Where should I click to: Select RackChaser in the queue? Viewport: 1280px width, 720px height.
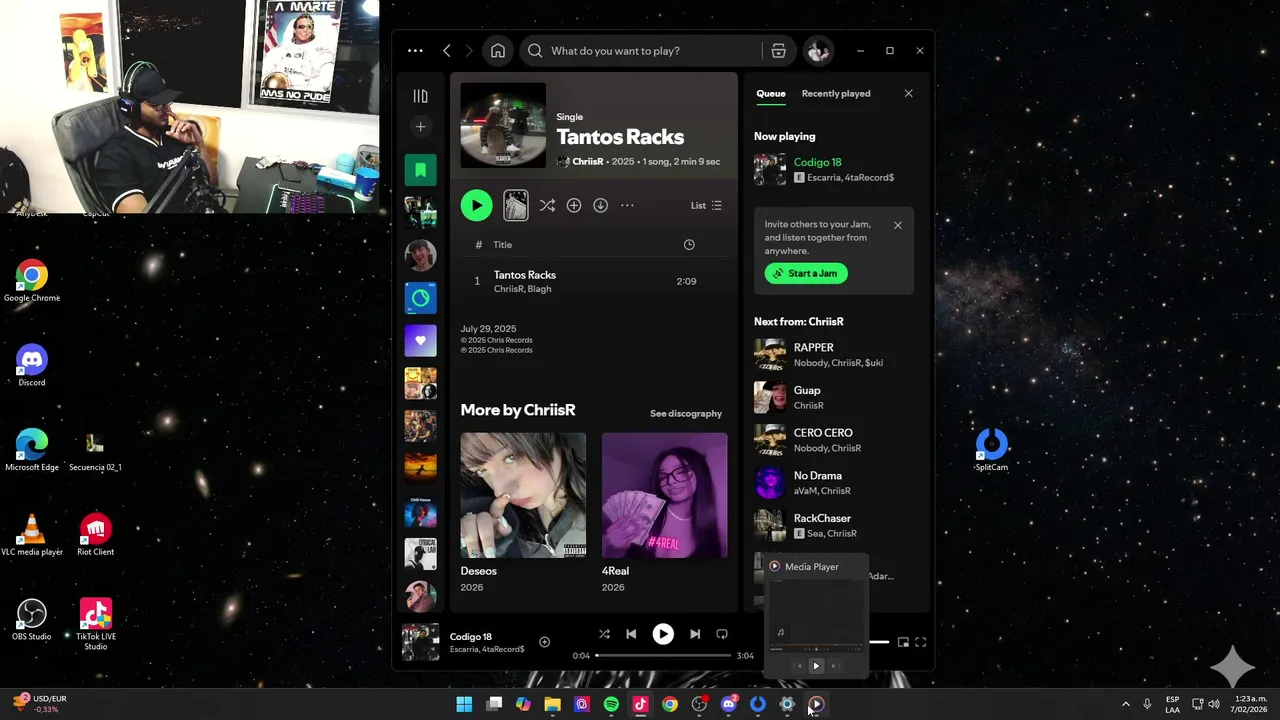(834, 525)
